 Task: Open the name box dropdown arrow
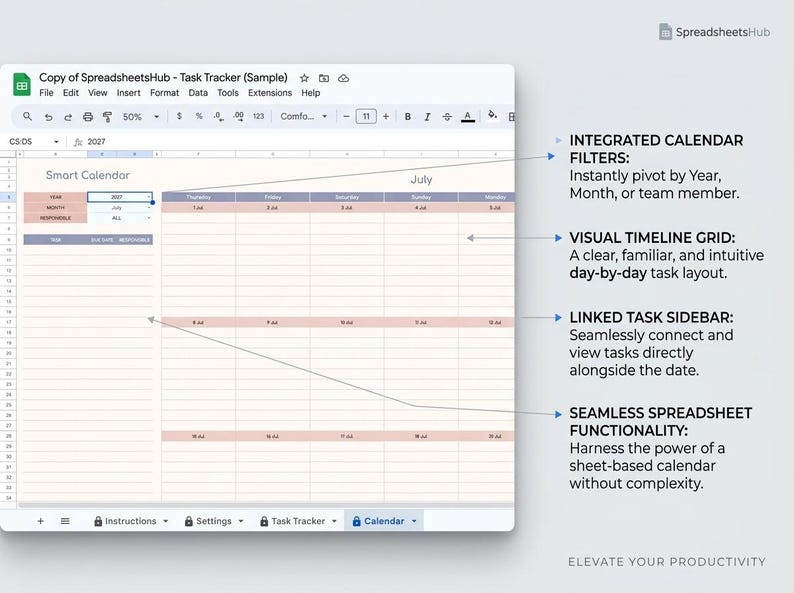point(56,142)
